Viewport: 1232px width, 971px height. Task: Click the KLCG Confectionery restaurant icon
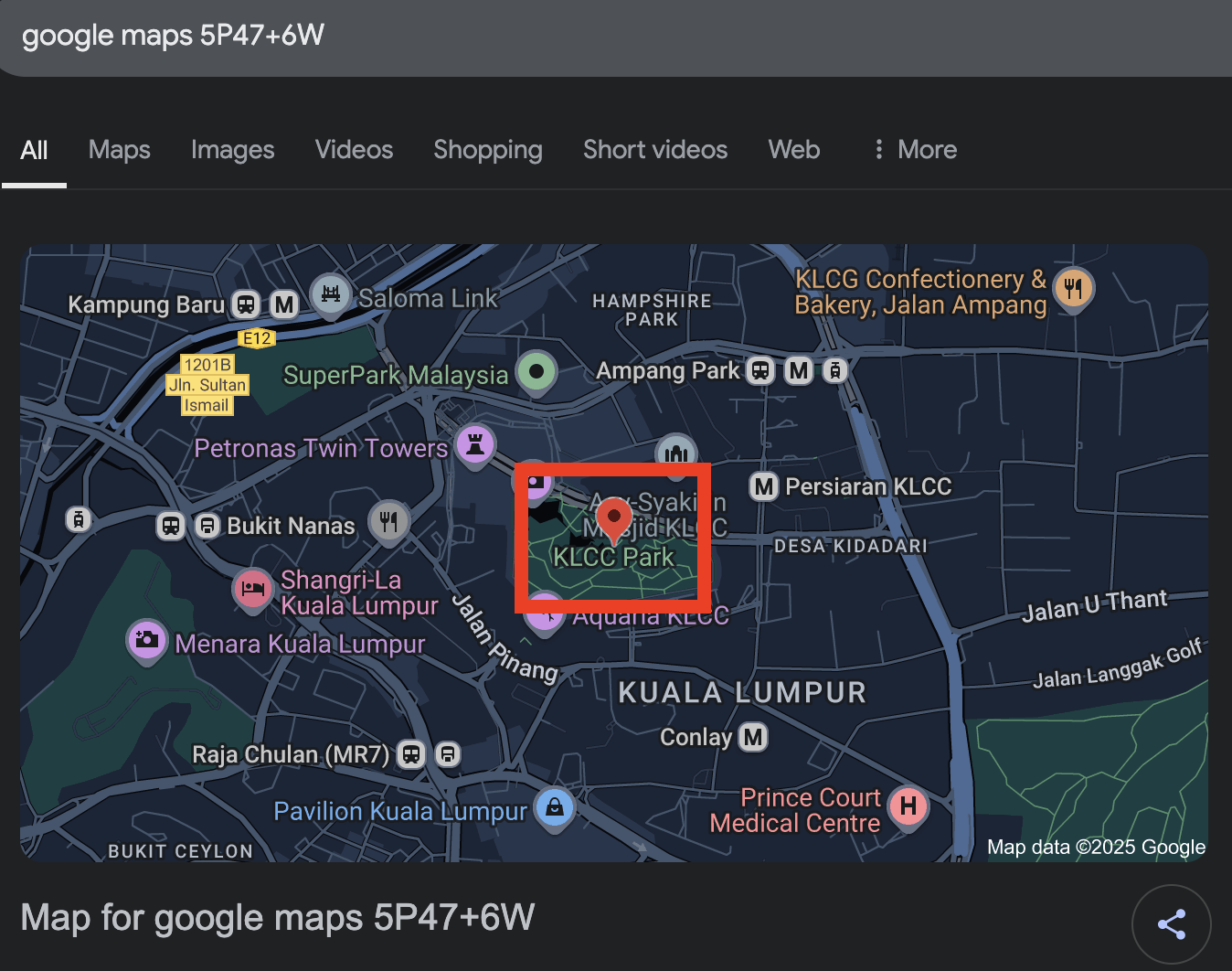tap(1073, 289)
